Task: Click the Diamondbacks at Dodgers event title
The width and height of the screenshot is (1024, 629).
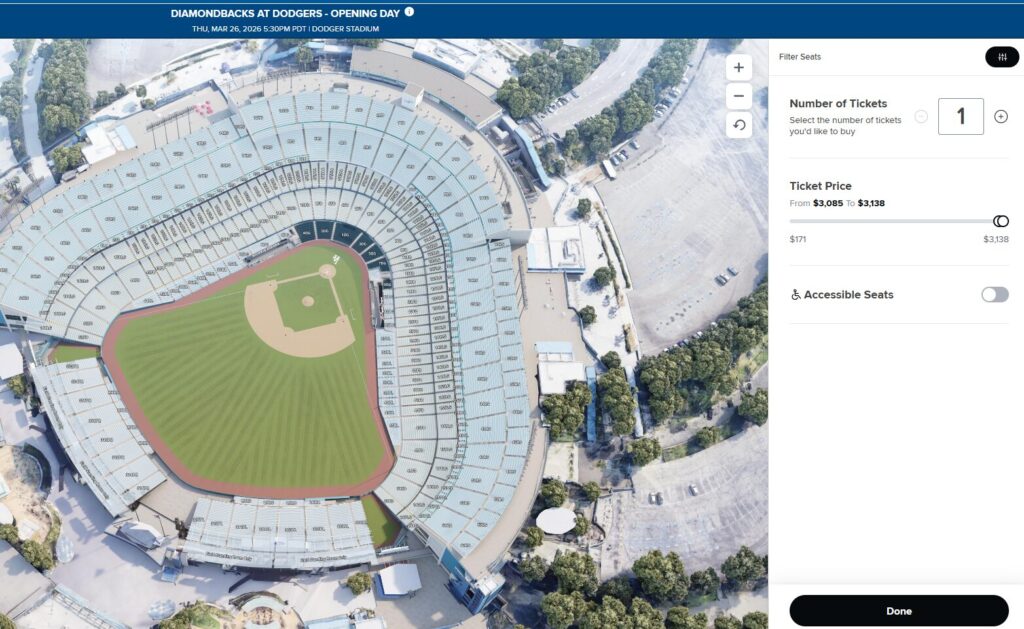Action: 285,13
